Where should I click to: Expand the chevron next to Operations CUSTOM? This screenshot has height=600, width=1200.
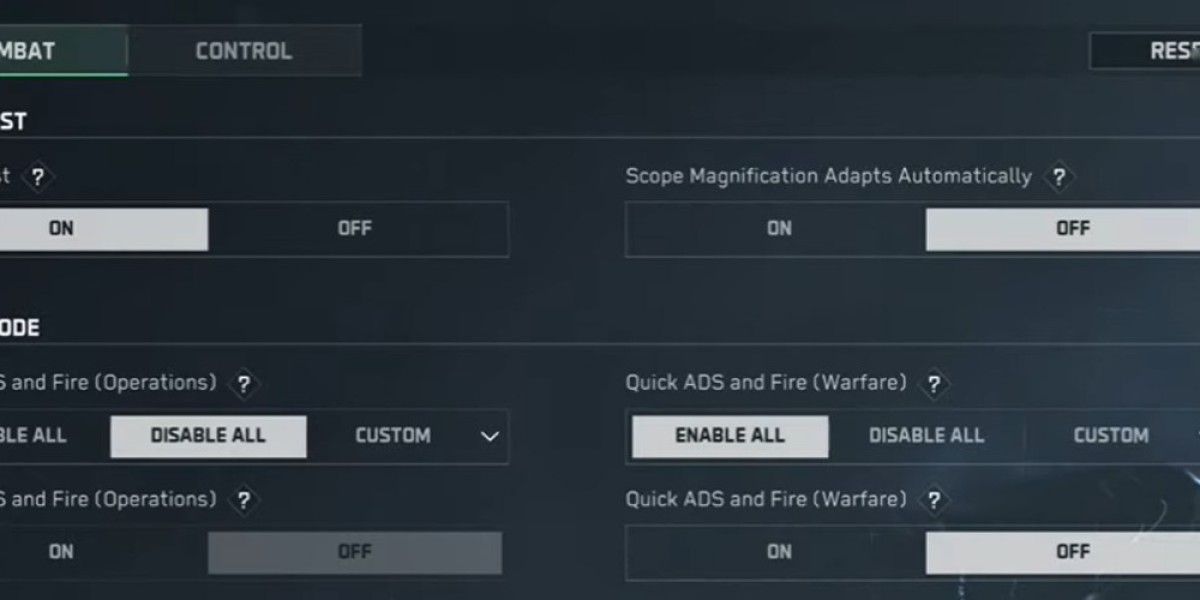pos(489,437)
